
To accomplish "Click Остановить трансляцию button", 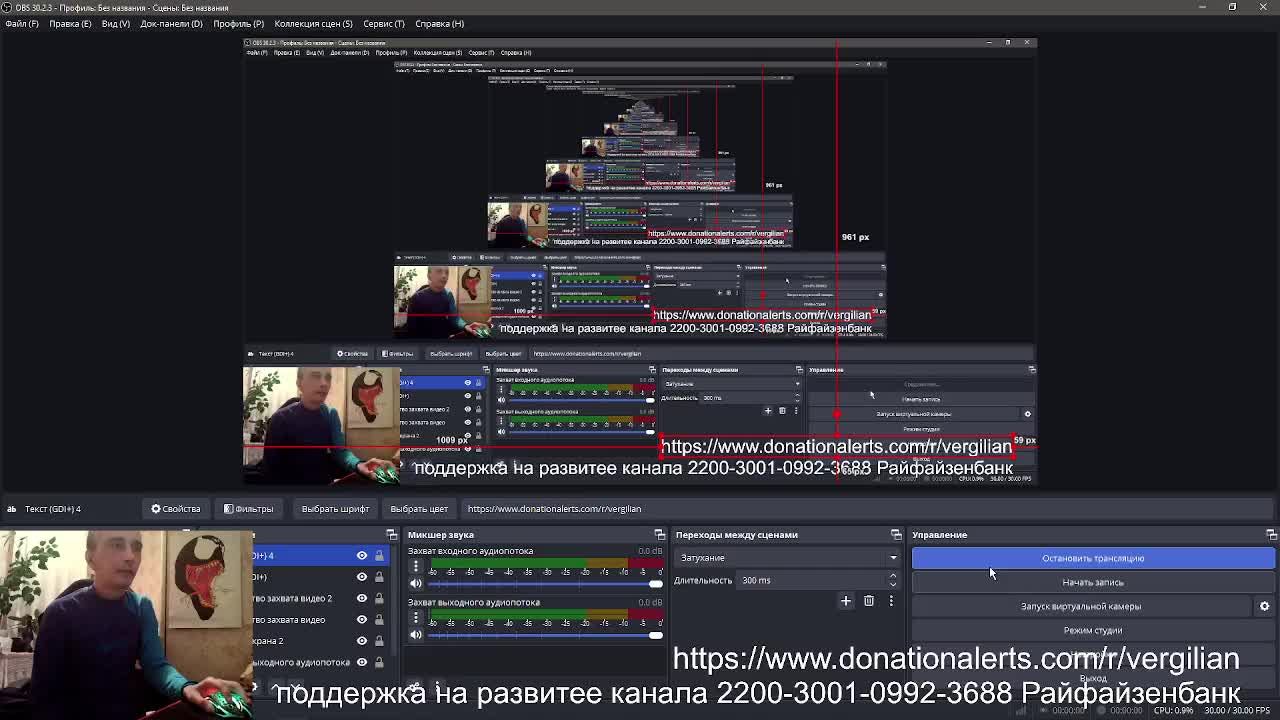I will (1093, 558).
